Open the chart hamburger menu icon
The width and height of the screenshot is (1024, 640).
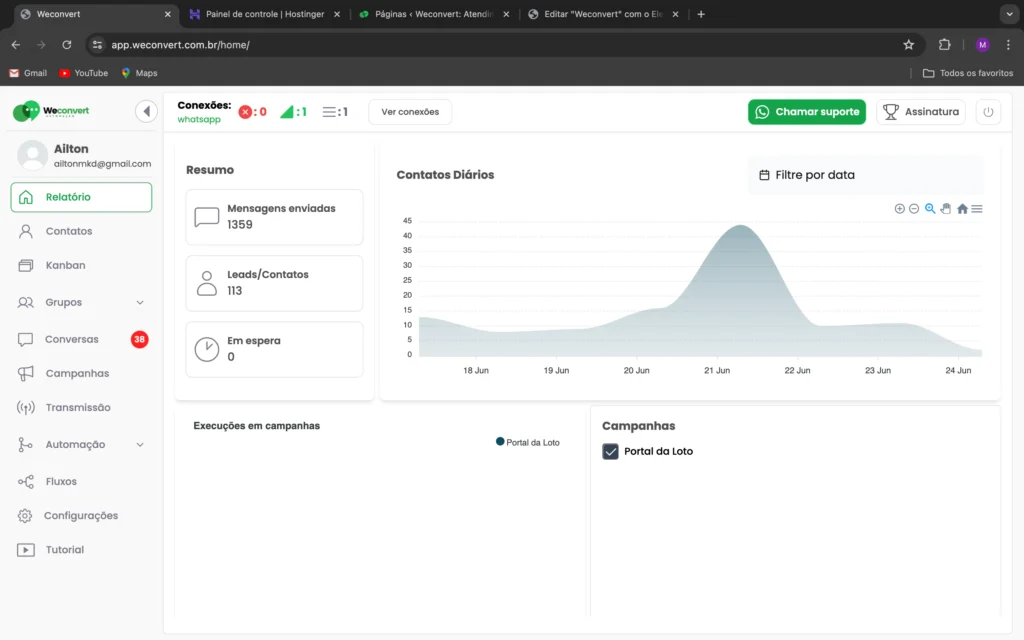click(x=977, y=209)
